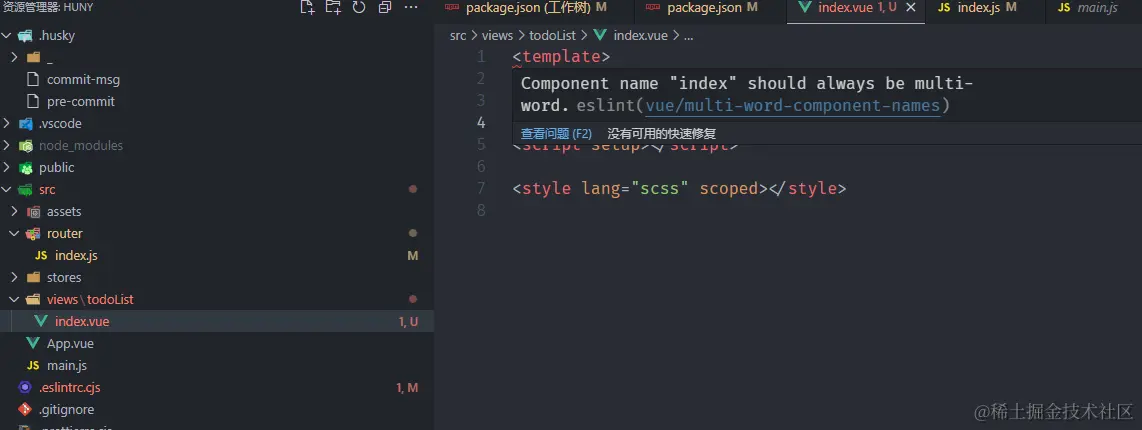Click the scoped attribute on line 7
Viewport: 1142px width, 430px height.
(x=729, y=189)
